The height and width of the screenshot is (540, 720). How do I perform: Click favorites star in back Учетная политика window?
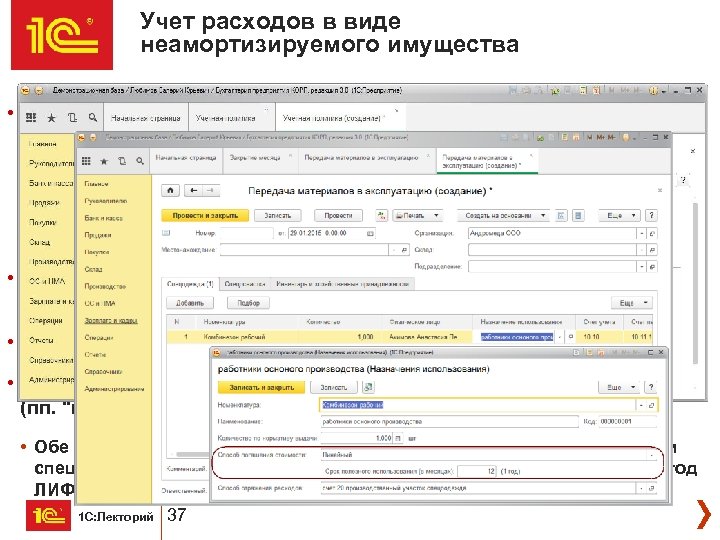51,118
